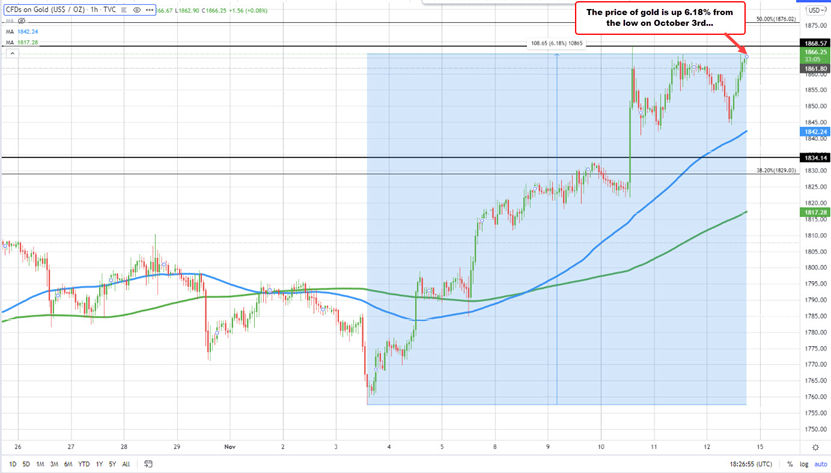Open the timezone menu showing UTC time
This screenshot has height=473, width=831.
(749, 464)
